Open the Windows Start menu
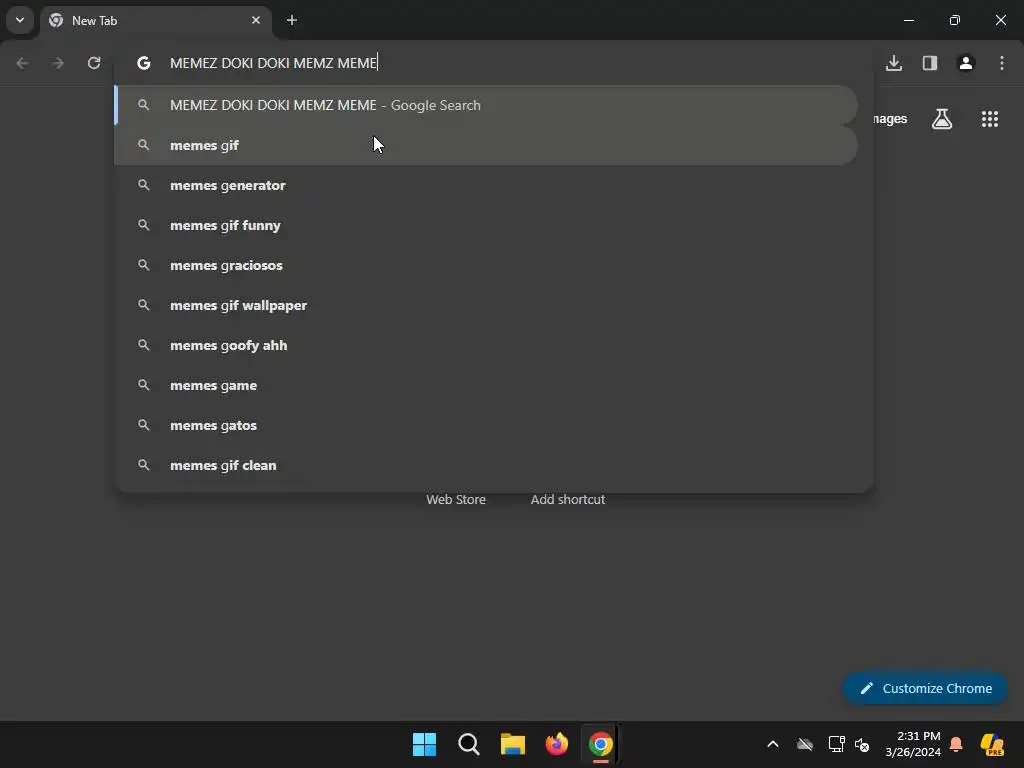The image size is (1024, 768). click(424, 744)
